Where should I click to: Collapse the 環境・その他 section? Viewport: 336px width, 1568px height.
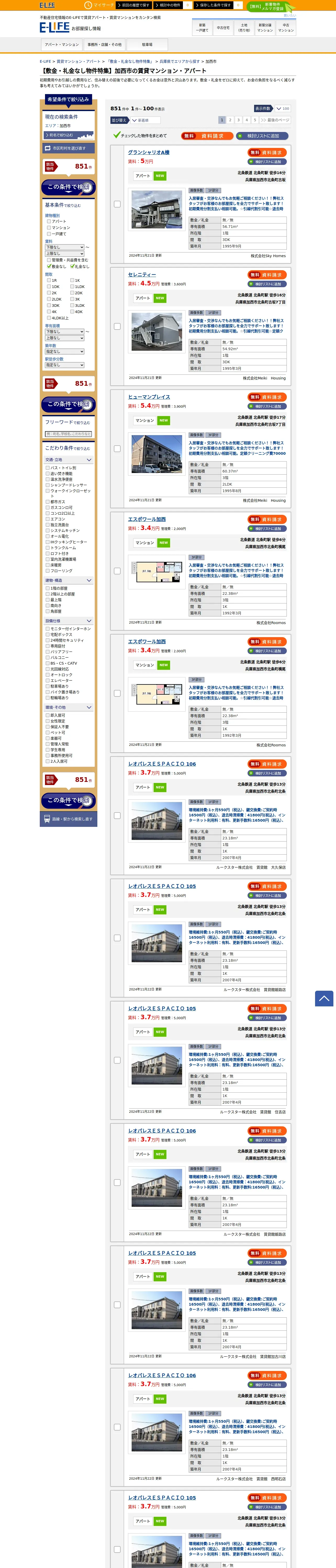(x=68, y=708)
